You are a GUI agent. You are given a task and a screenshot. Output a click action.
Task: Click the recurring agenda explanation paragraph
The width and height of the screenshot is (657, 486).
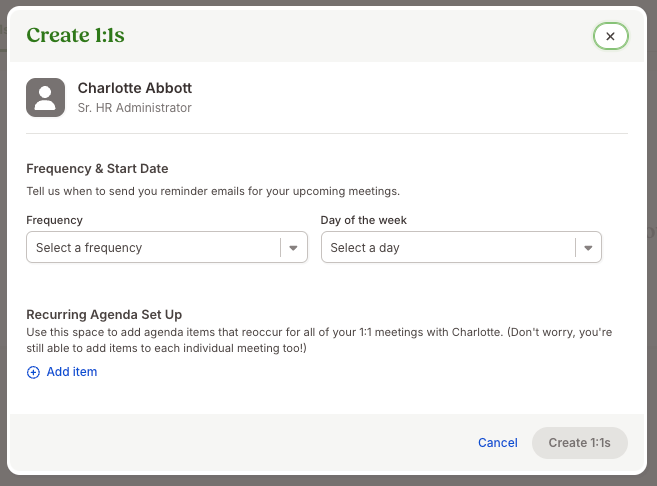tap(319, 340)
